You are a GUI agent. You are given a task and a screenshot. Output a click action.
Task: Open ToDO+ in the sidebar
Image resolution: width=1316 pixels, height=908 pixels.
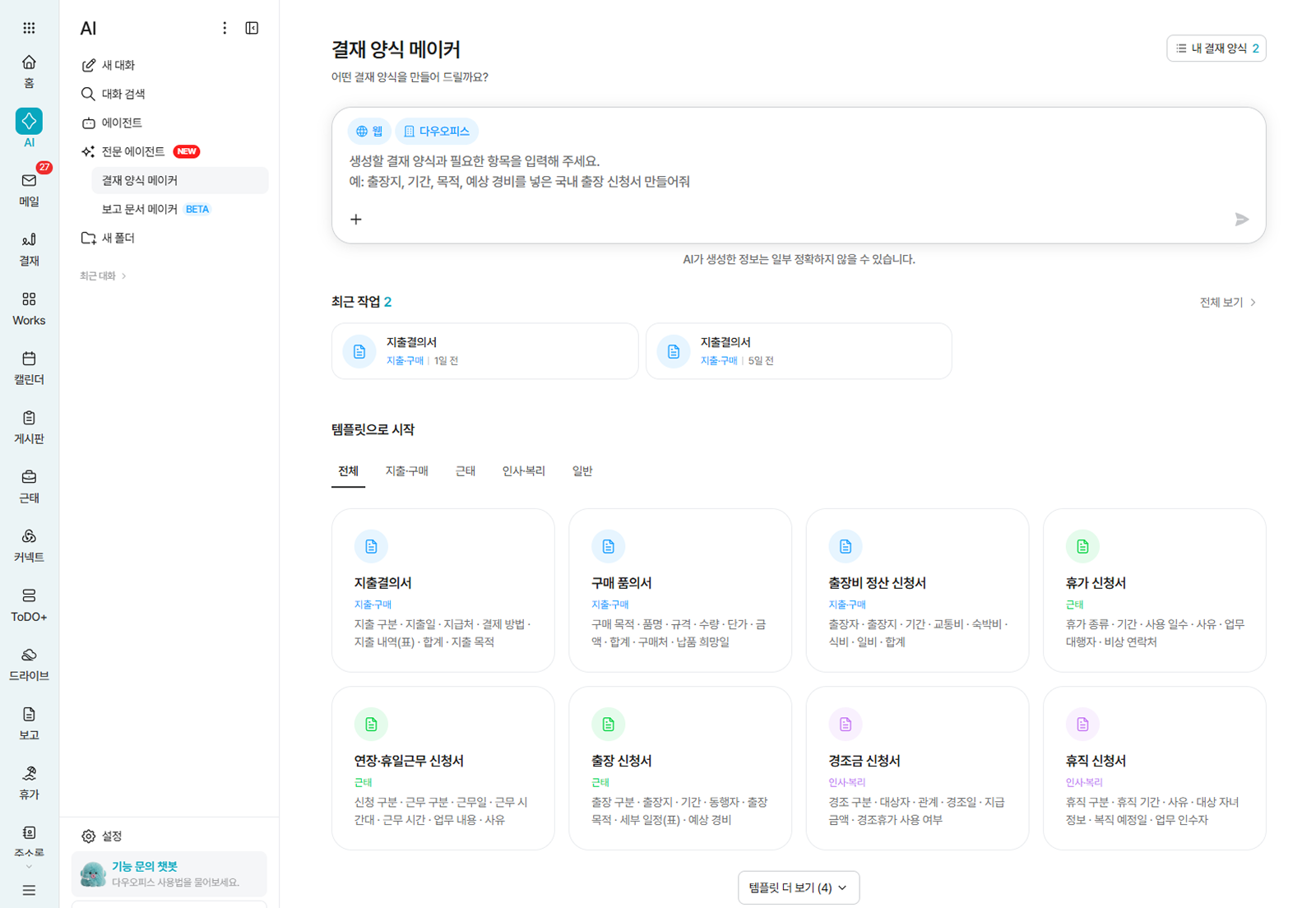(29, 605)
